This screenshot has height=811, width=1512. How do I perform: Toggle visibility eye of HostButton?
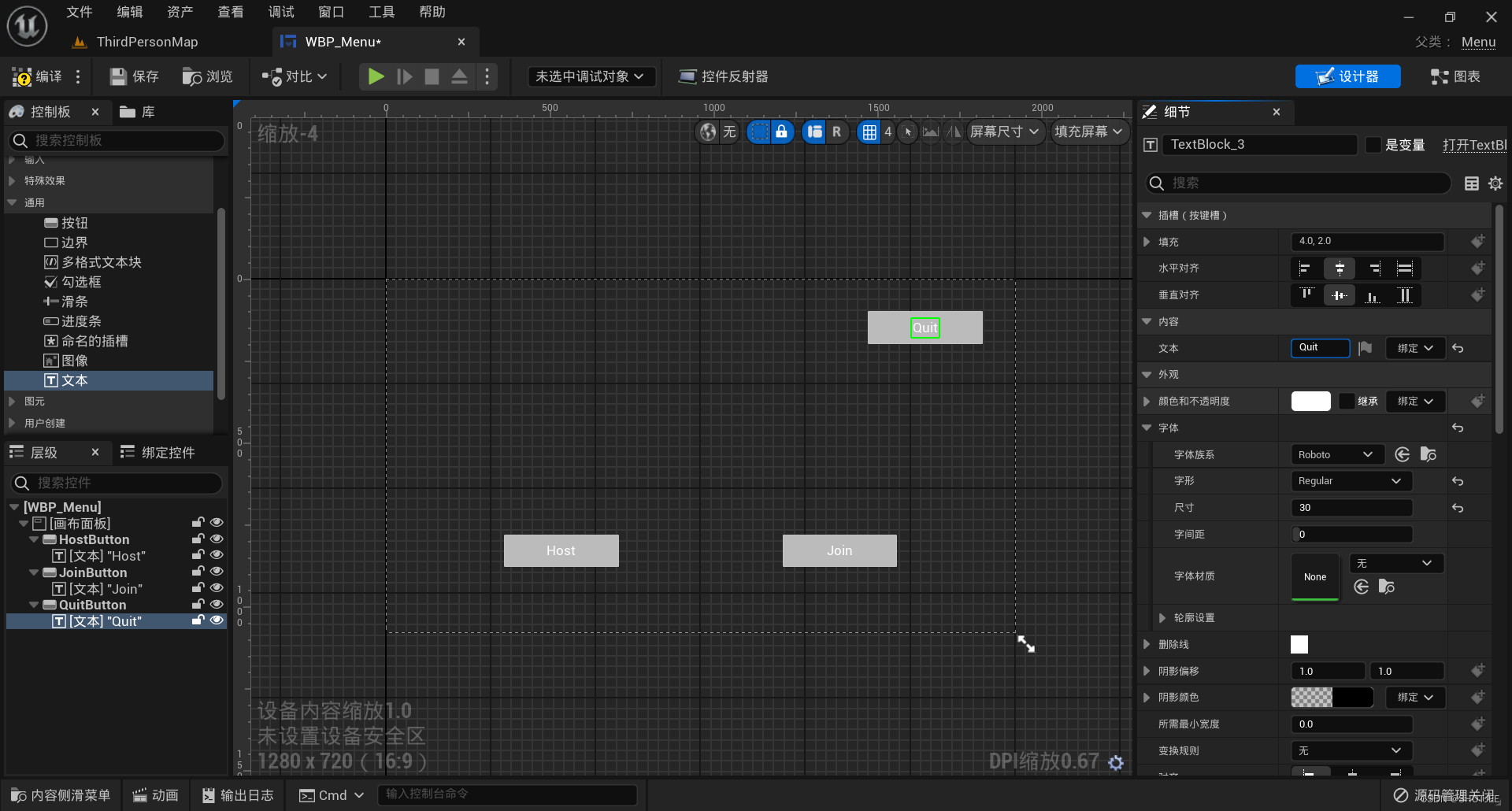click(x=217, y=539)
